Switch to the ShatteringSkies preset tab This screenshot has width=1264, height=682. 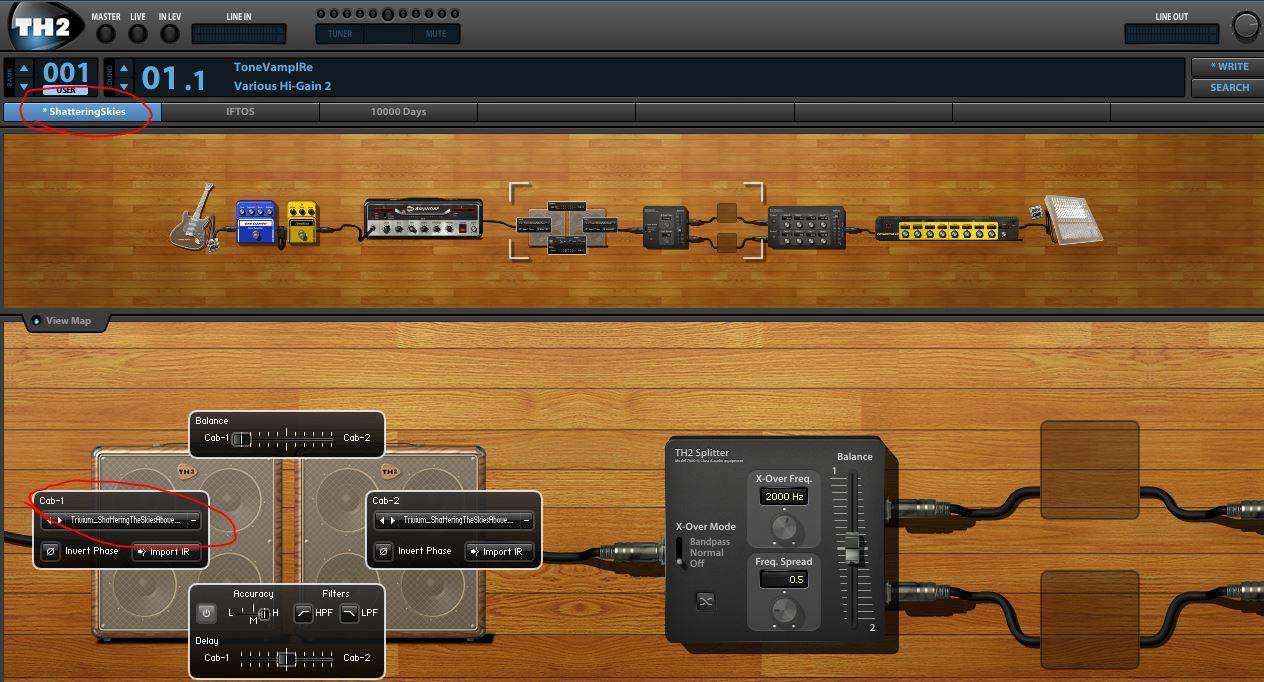coord(82,112)
